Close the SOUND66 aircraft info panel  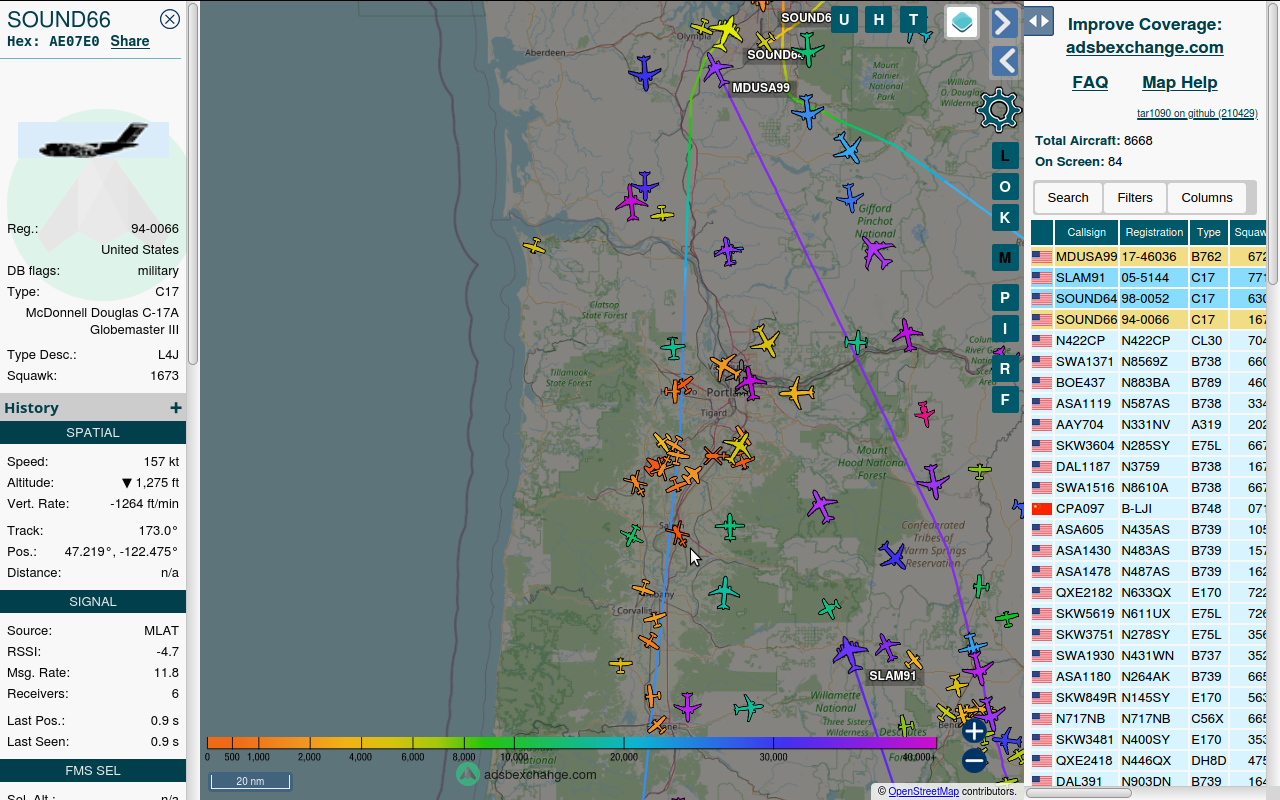pyautogui.click(x=170, y=18)
